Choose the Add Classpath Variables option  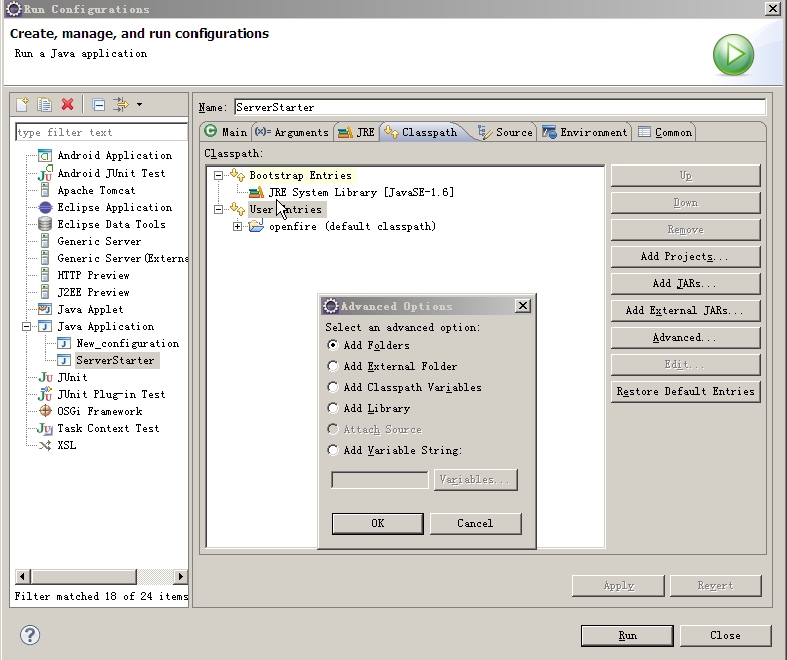tap(333, 387)
